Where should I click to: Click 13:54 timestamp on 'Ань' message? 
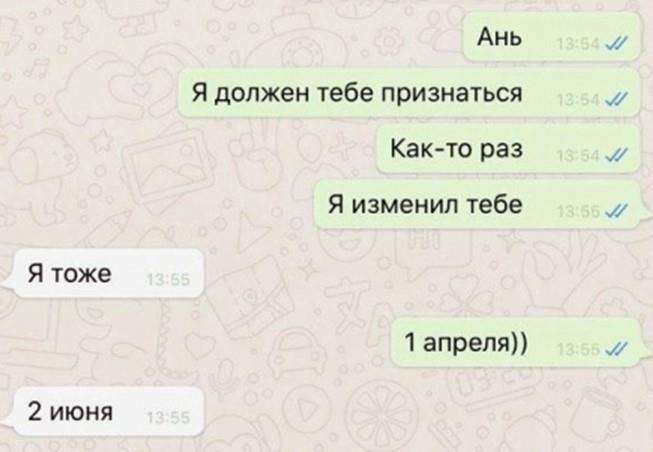coord(578,44)
